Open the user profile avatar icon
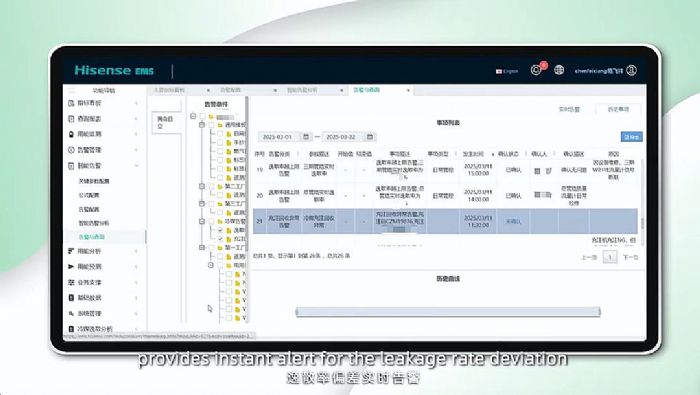 tap(631, 71)
